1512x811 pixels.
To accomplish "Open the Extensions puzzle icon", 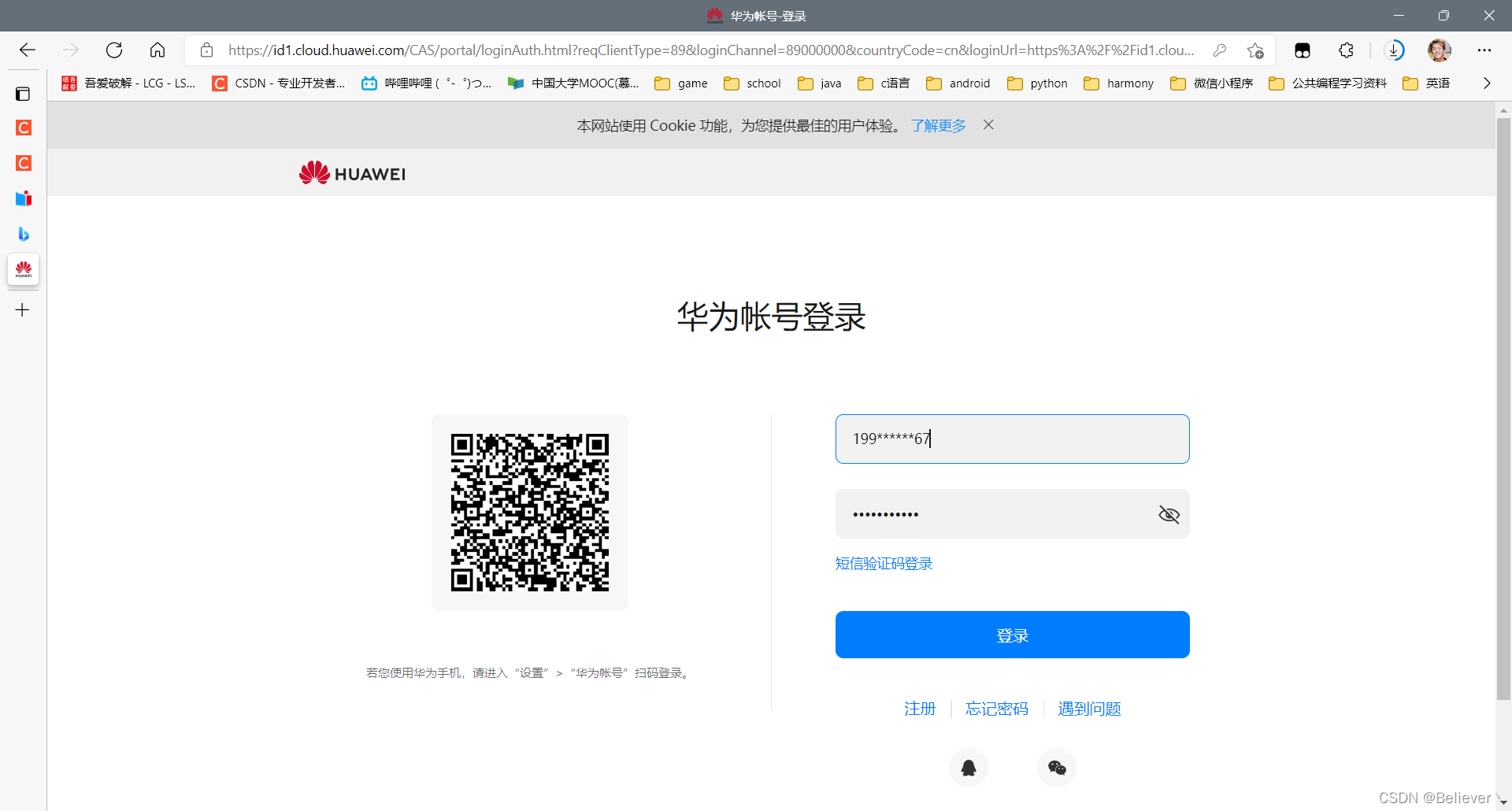I will tap(1347, 50).
